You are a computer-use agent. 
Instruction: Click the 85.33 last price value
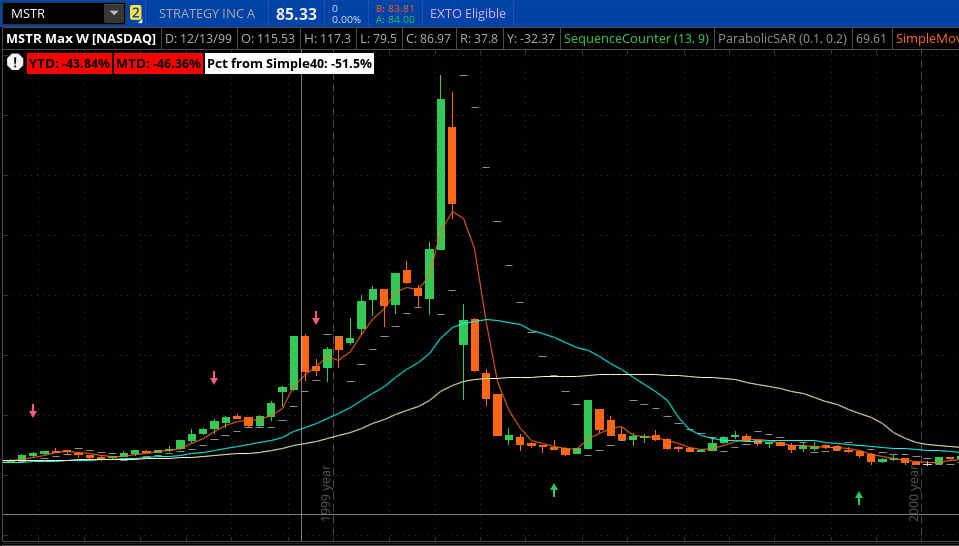(x=297, y=13)
